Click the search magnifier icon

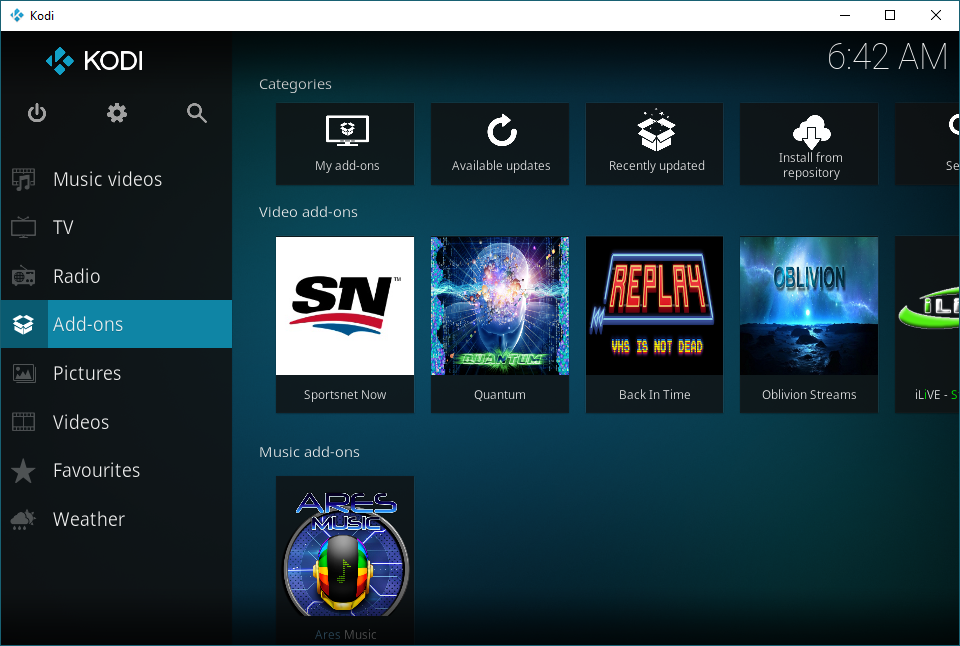[x=197, y=113]
